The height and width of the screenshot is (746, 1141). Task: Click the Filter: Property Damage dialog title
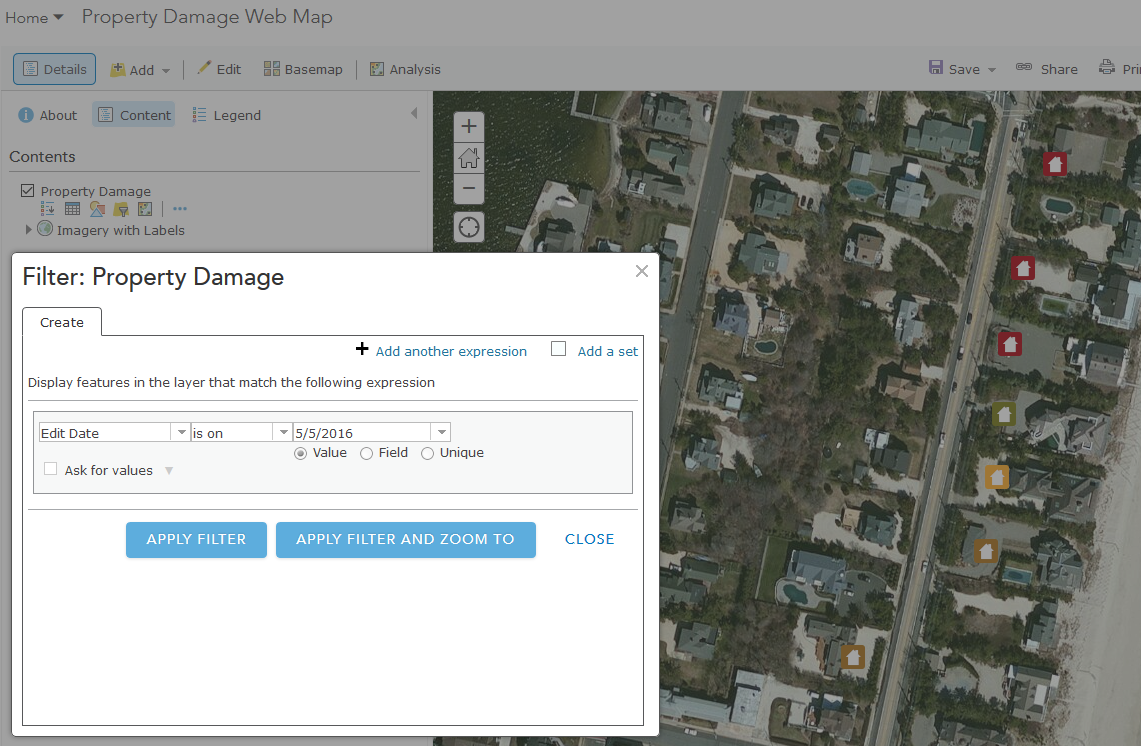[153, 277]
